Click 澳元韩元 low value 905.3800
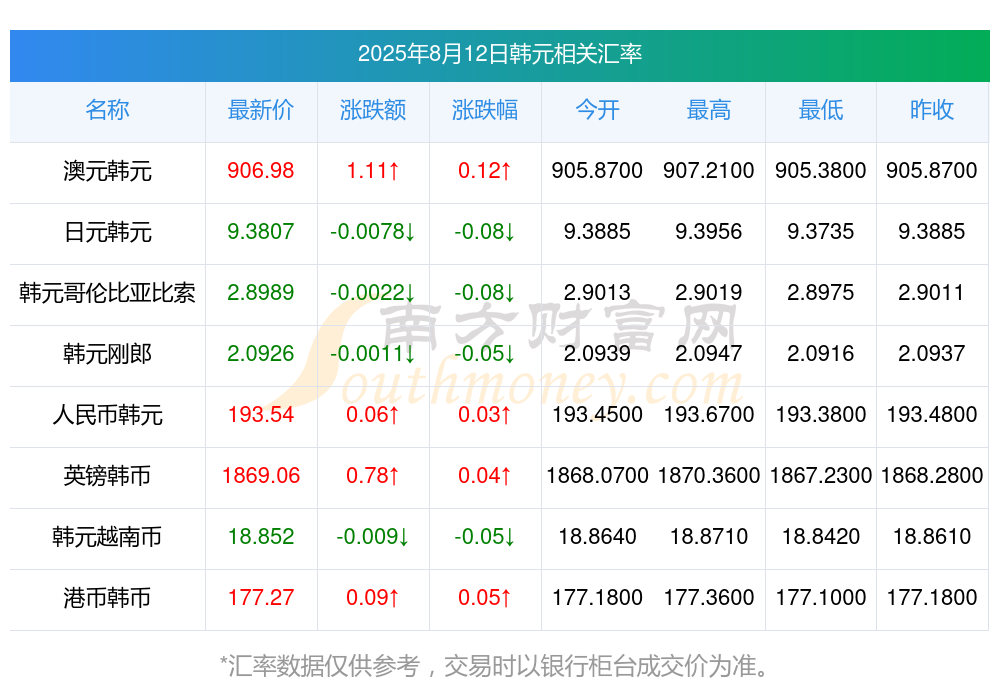 821,171
